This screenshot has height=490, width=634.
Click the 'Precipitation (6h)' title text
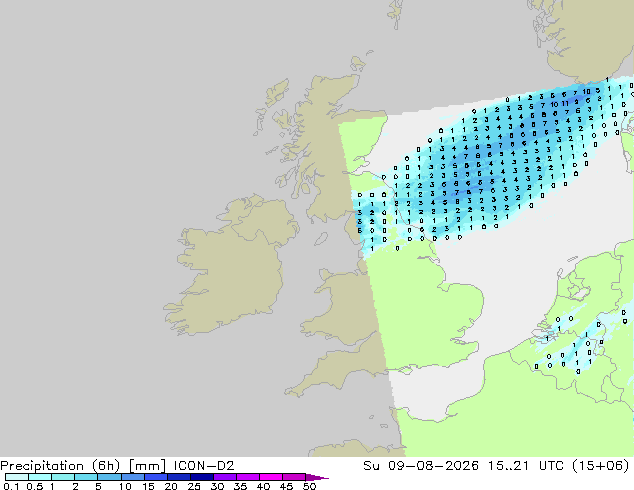click(60, 466)
